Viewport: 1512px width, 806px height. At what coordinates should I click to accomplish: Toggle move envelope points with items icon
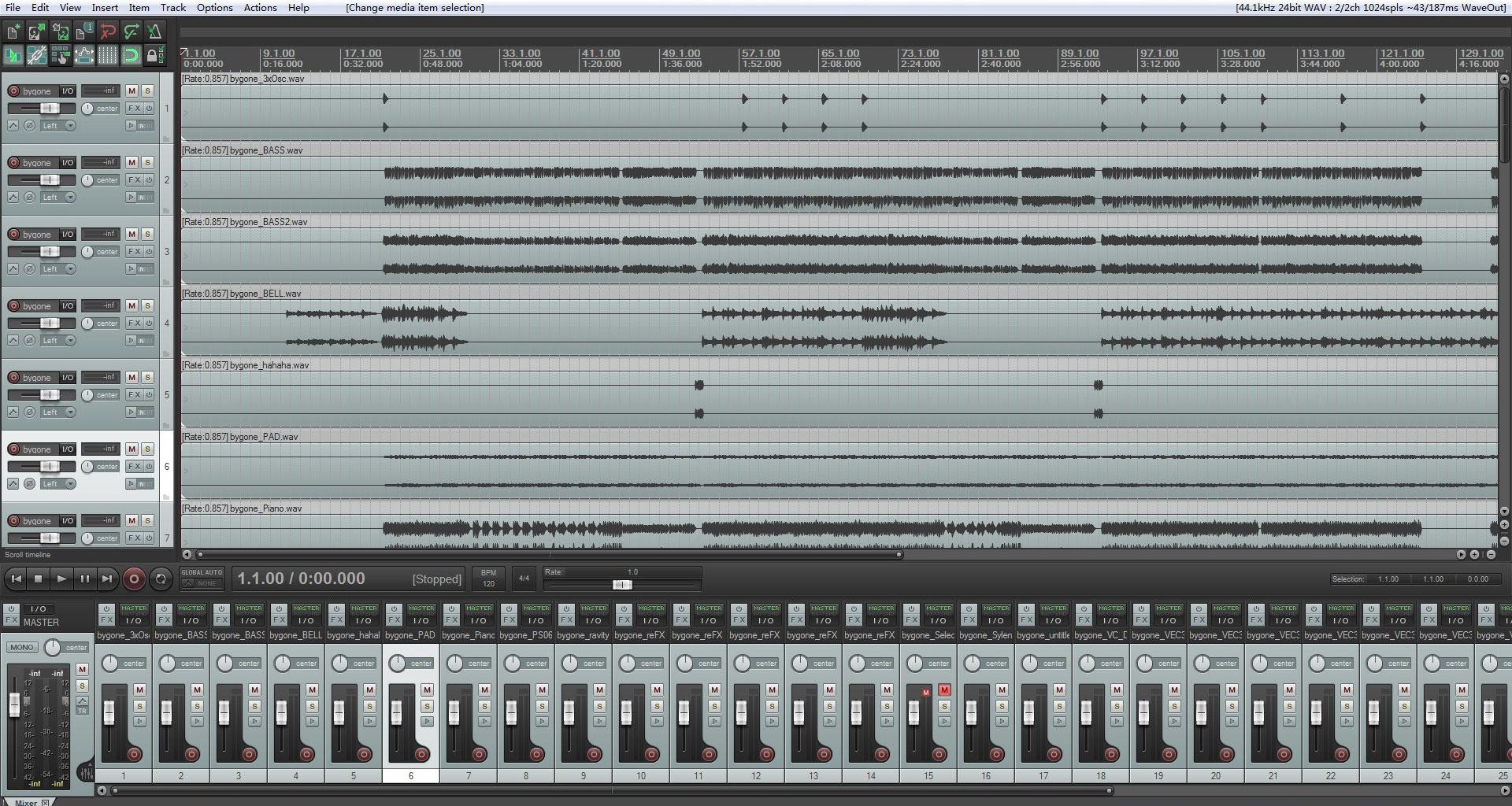[84, 55]
